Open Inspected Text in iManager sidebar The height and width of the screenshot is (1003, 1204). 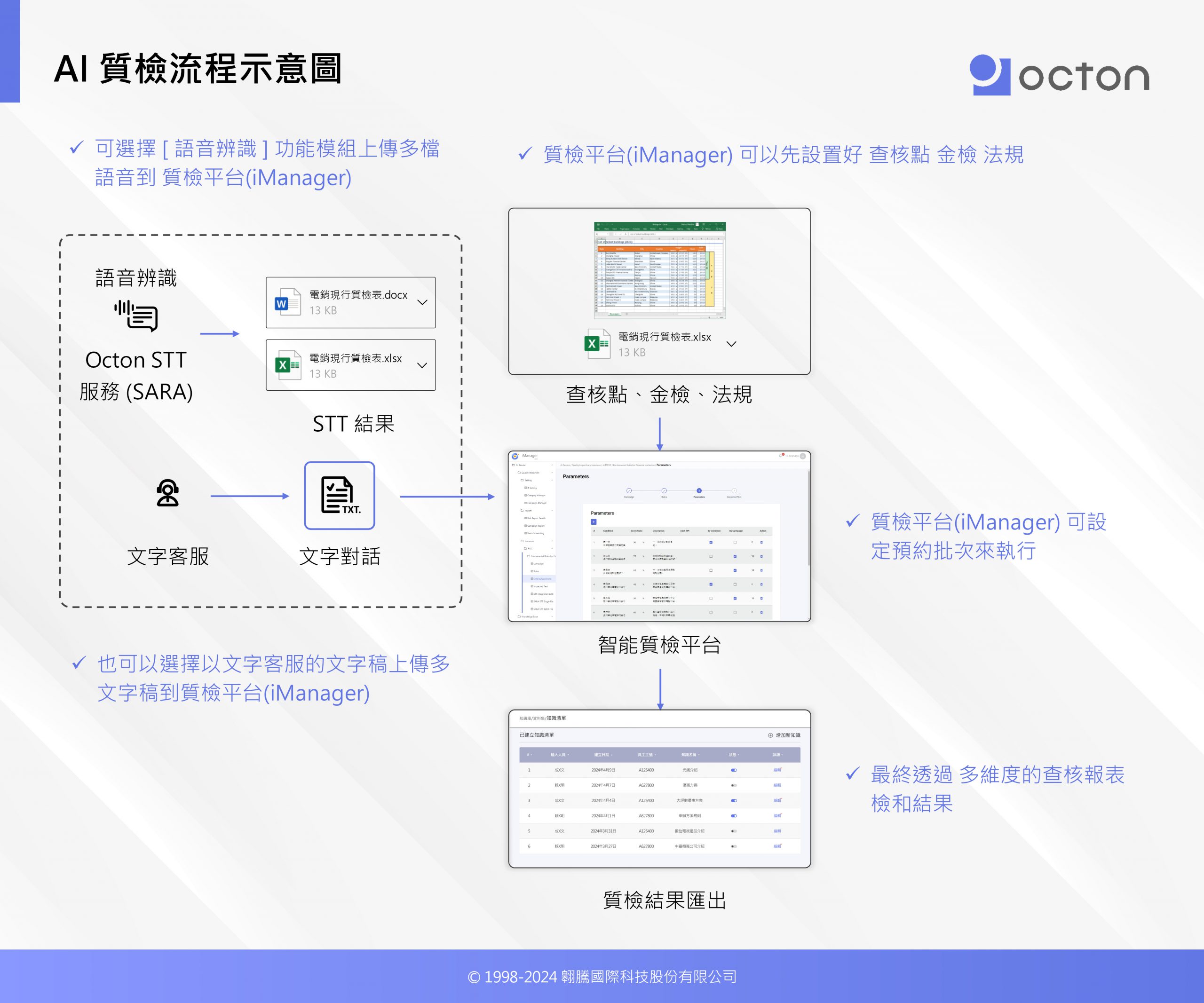[539, 586]
